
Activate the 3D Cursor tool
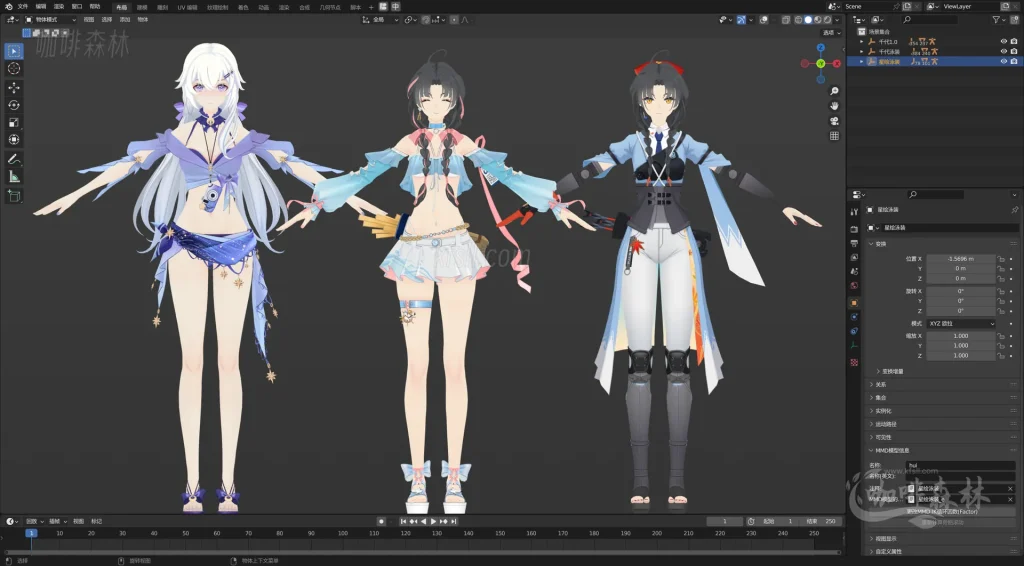coord(14,69)
